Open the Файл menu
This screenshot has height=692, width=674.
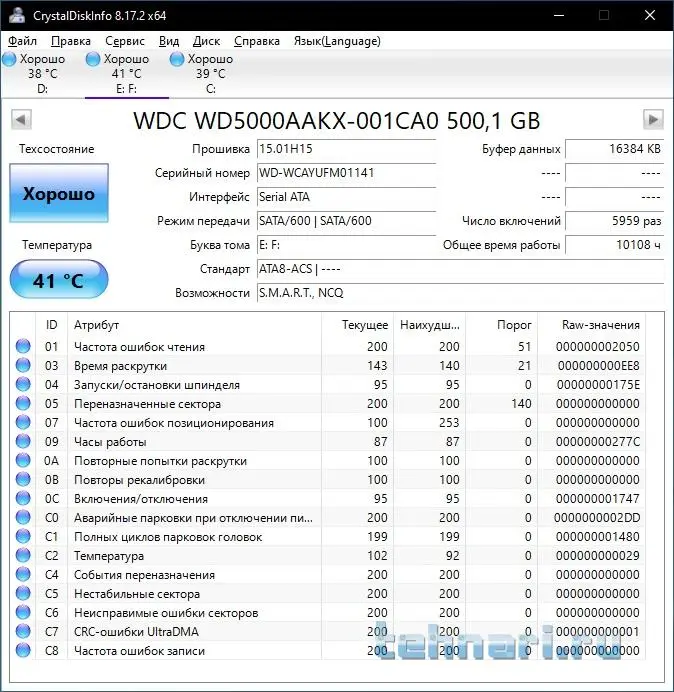pos(22,41)
